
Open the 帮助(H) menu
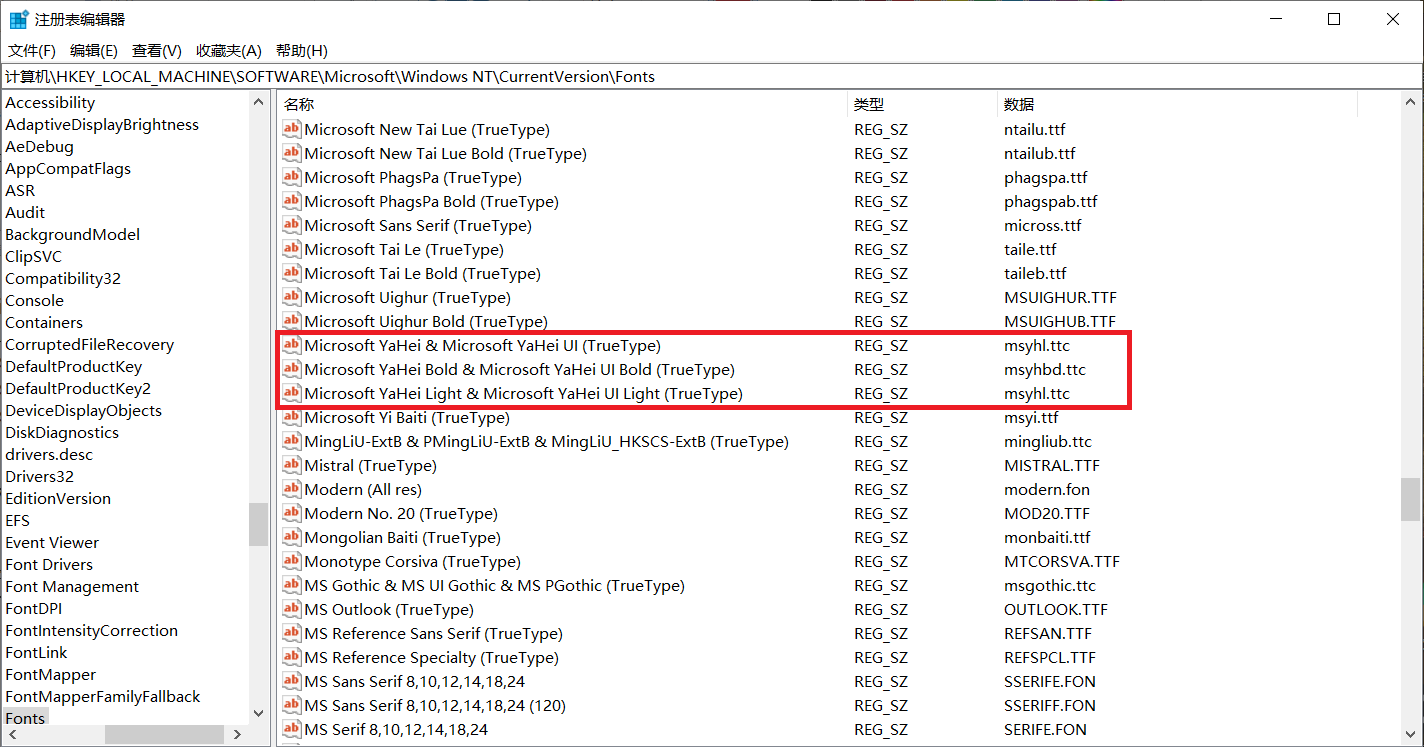(x=302, y=50)
